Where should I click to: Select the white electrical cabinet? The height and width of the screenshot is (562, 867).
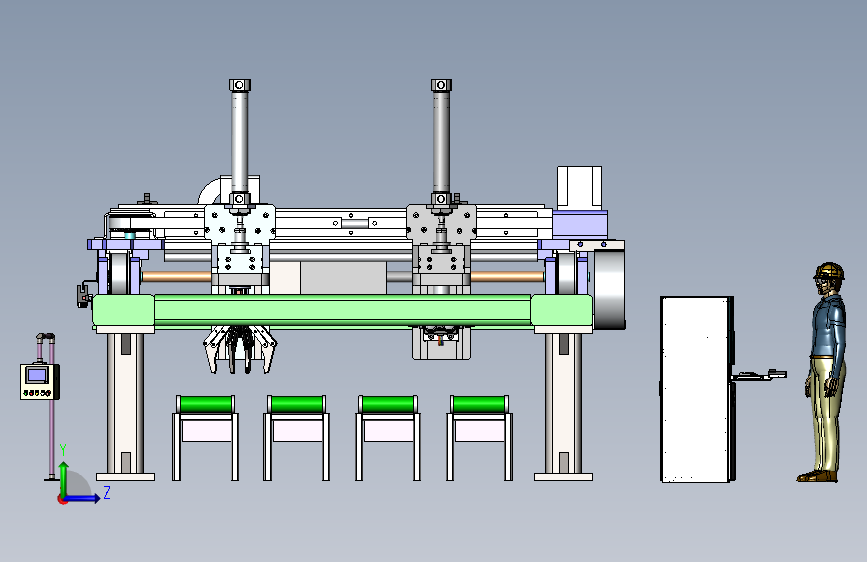(x=697, y=389)
